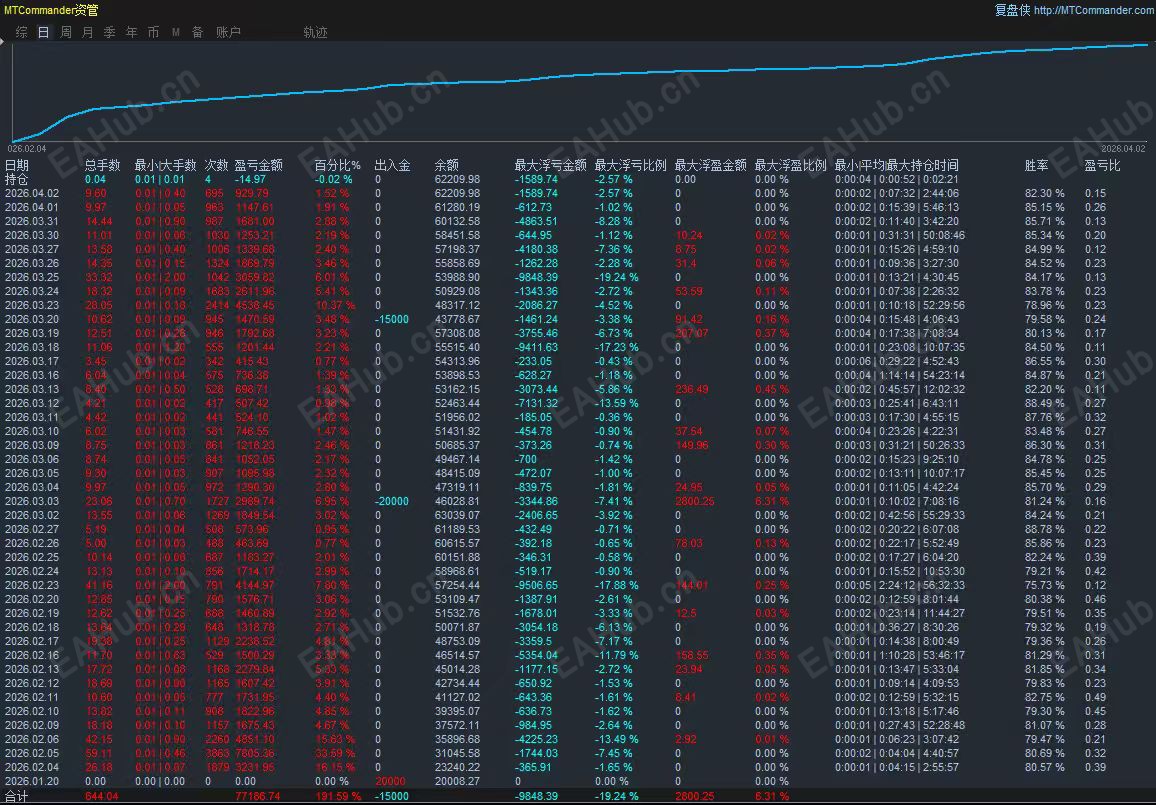Click the float profit value 2800.25 on 2026.03.03
This screenshot has width=1156, height=805.
pyautogui.click(x=694, y=501)
